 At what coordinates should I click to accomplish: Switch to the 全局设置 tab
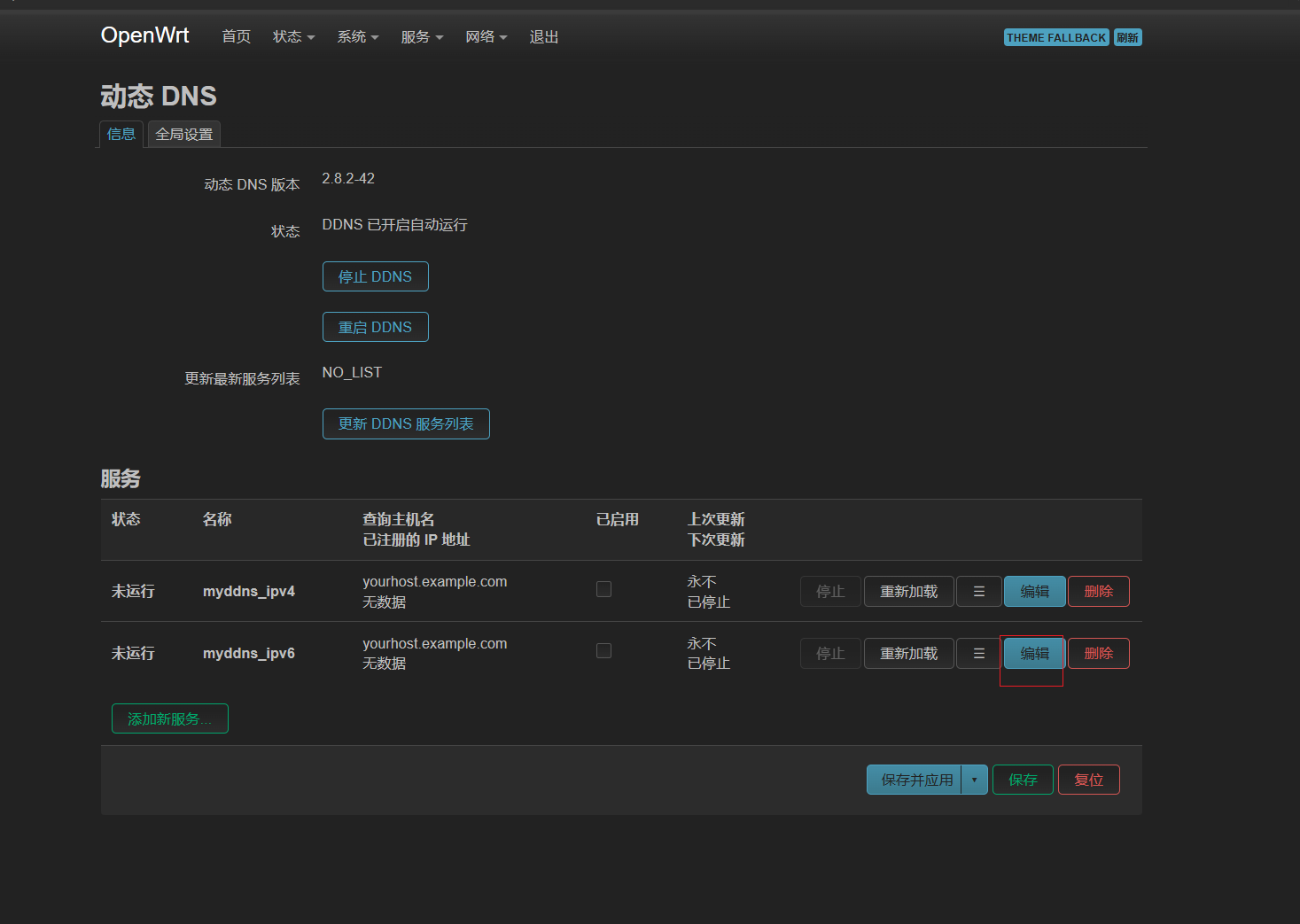(x=183, y=135)
